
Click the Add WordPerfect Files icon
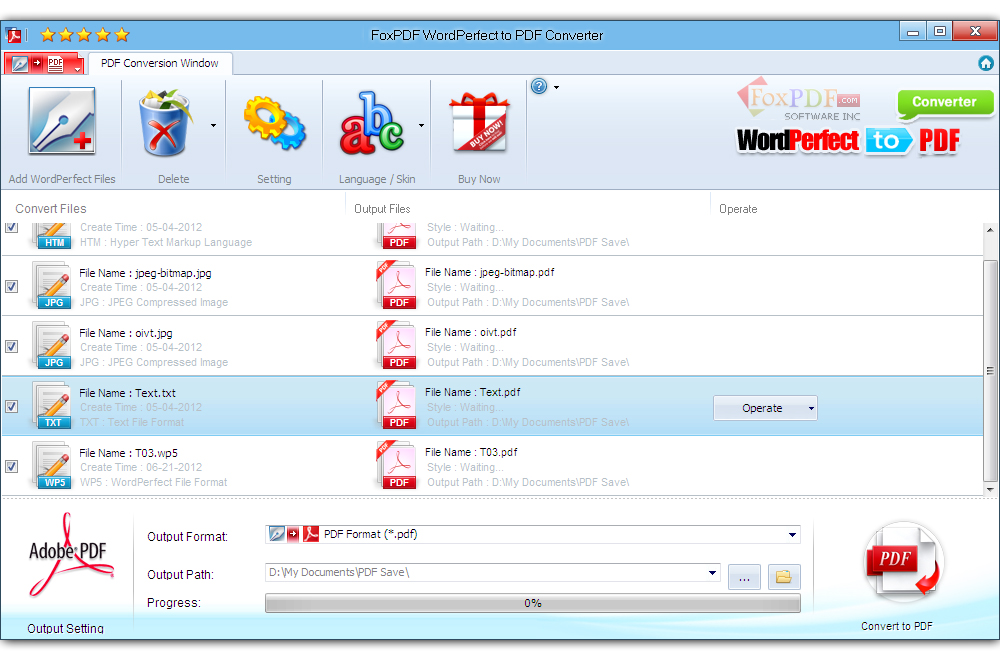click(x=62, y=121)
